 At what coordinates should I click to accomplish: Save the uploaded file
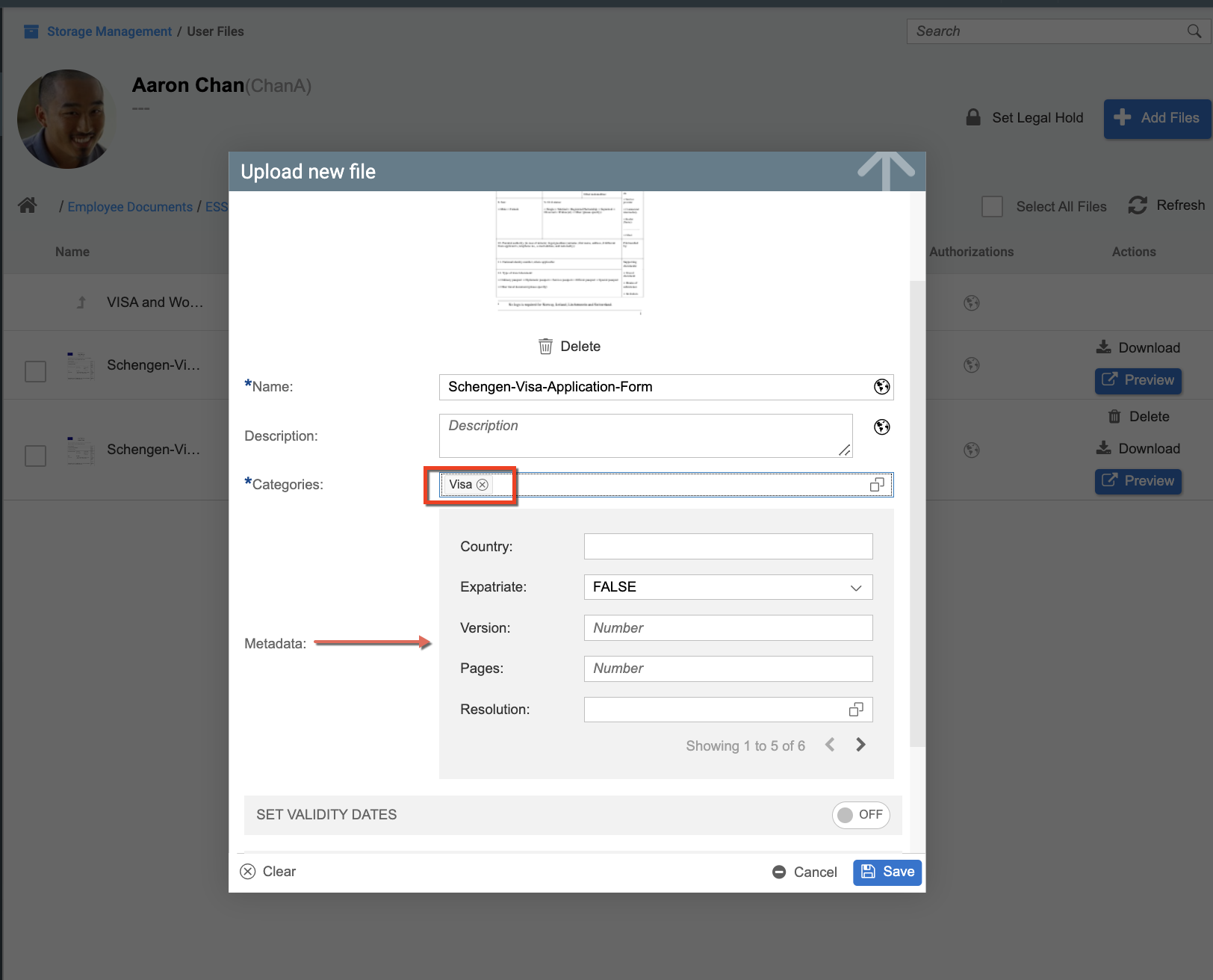tap(887, 872)
